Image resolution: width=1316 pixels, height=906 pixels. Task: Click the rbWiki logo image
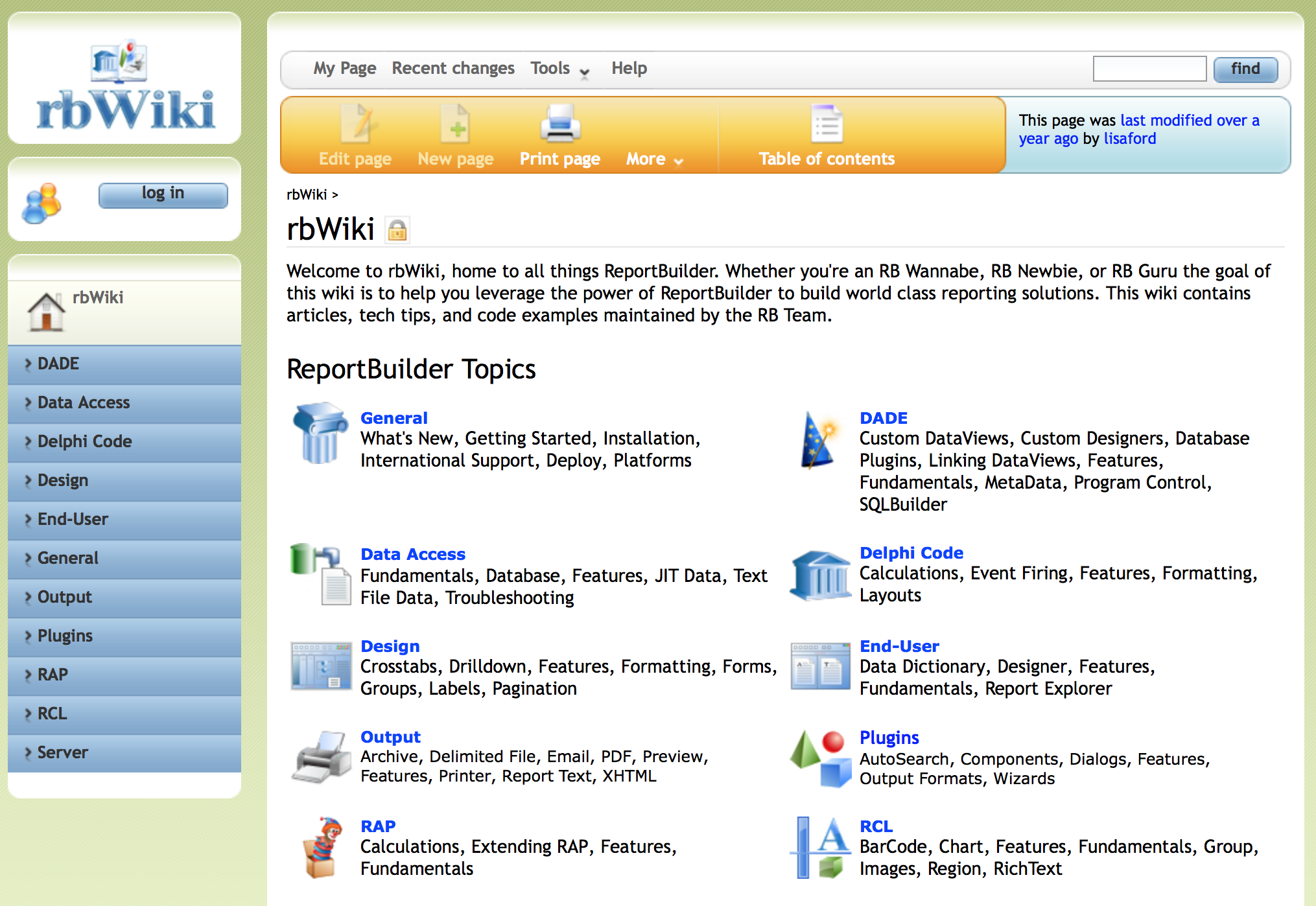124,84
